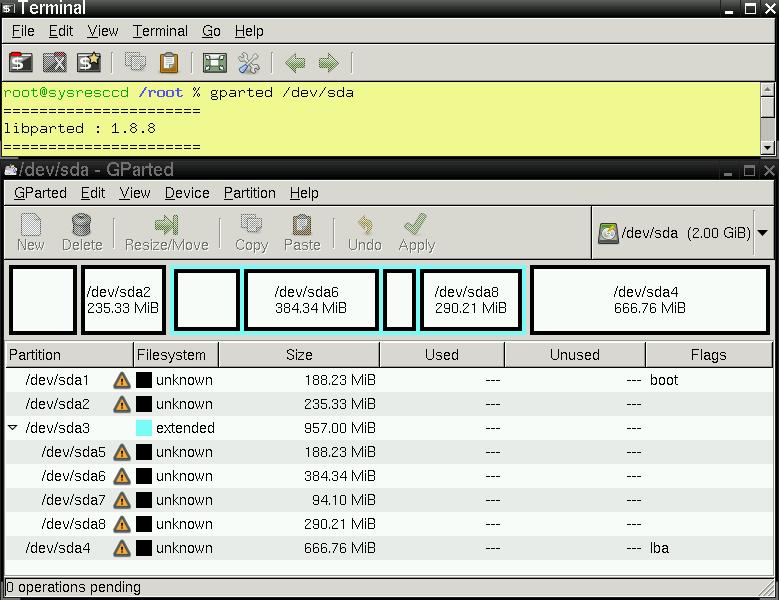
Task: Click the boot flag cell
Action: tap(664, 380)
